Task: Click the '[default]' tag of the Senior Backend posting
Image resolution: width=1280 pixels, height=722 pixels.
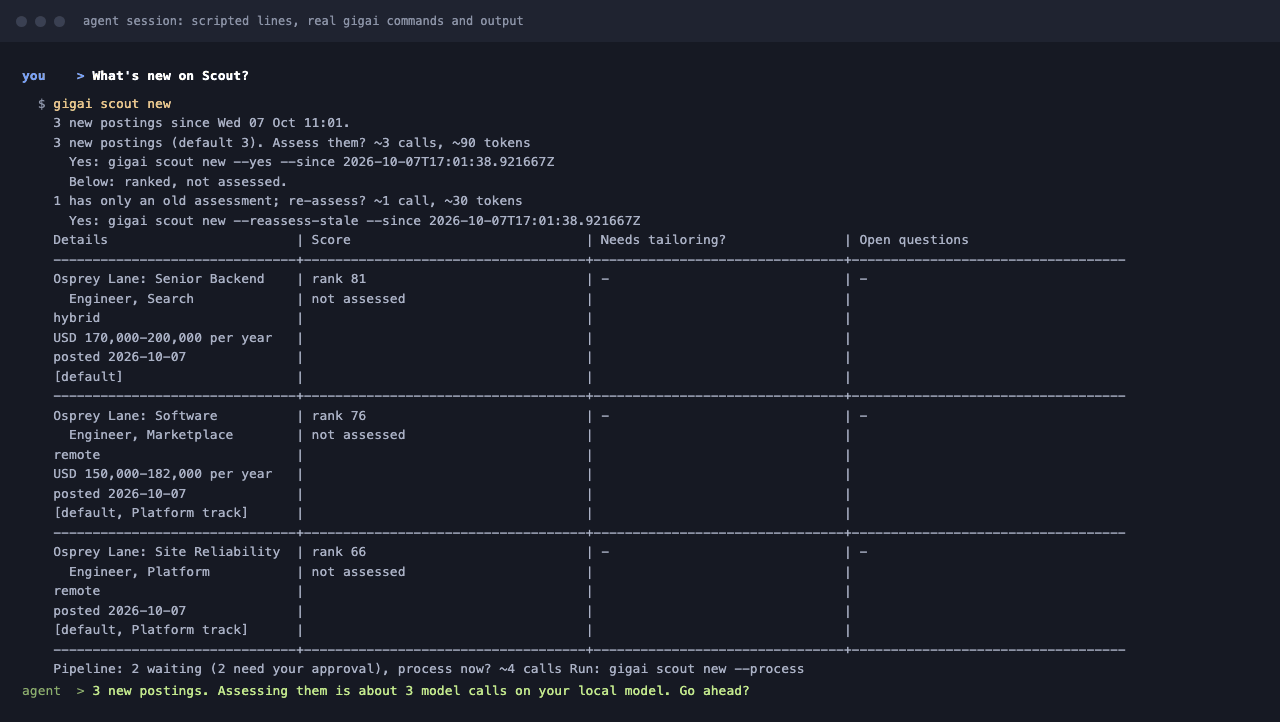Action: pyautogui.click(x=88, y=377)
